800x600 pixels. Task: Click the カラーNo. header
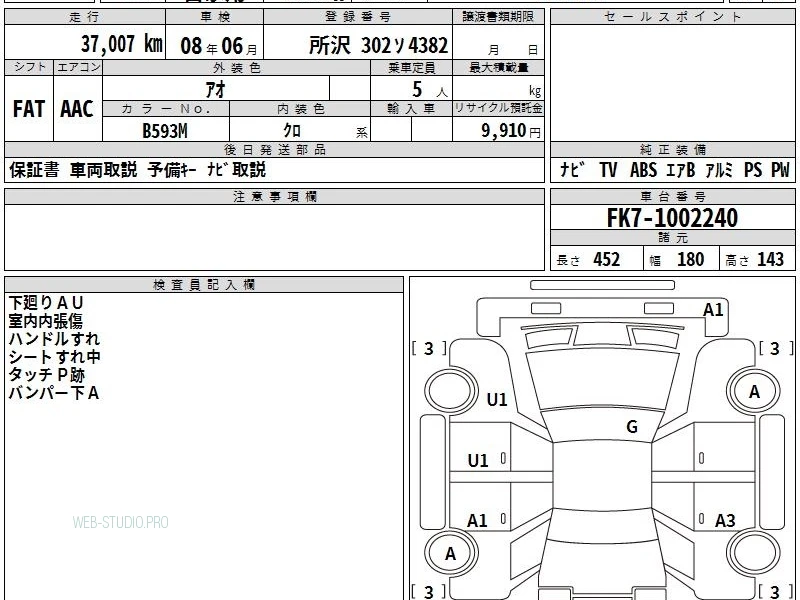[x=166, y=108]
